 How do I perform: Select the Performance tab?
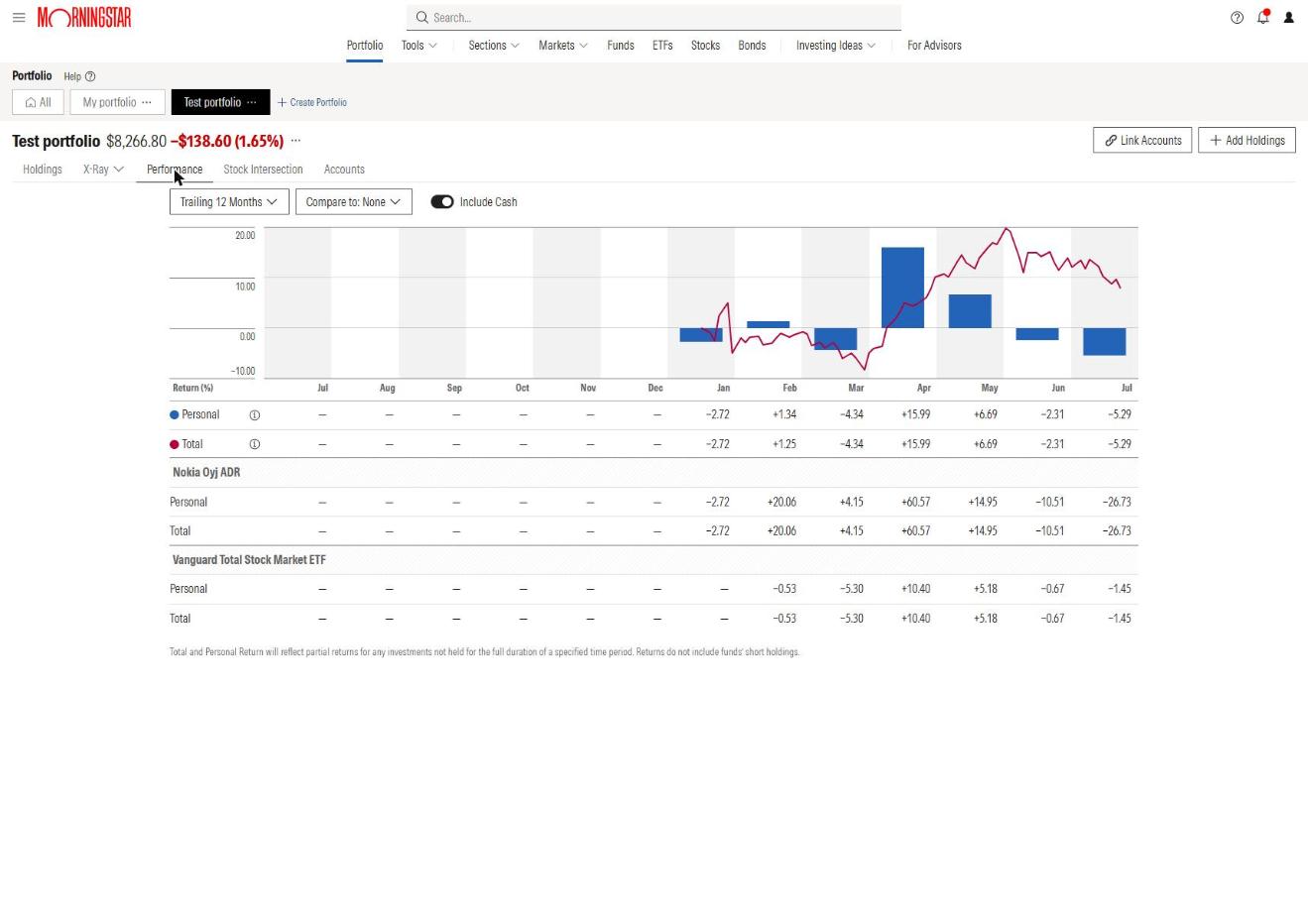(175, 170)
